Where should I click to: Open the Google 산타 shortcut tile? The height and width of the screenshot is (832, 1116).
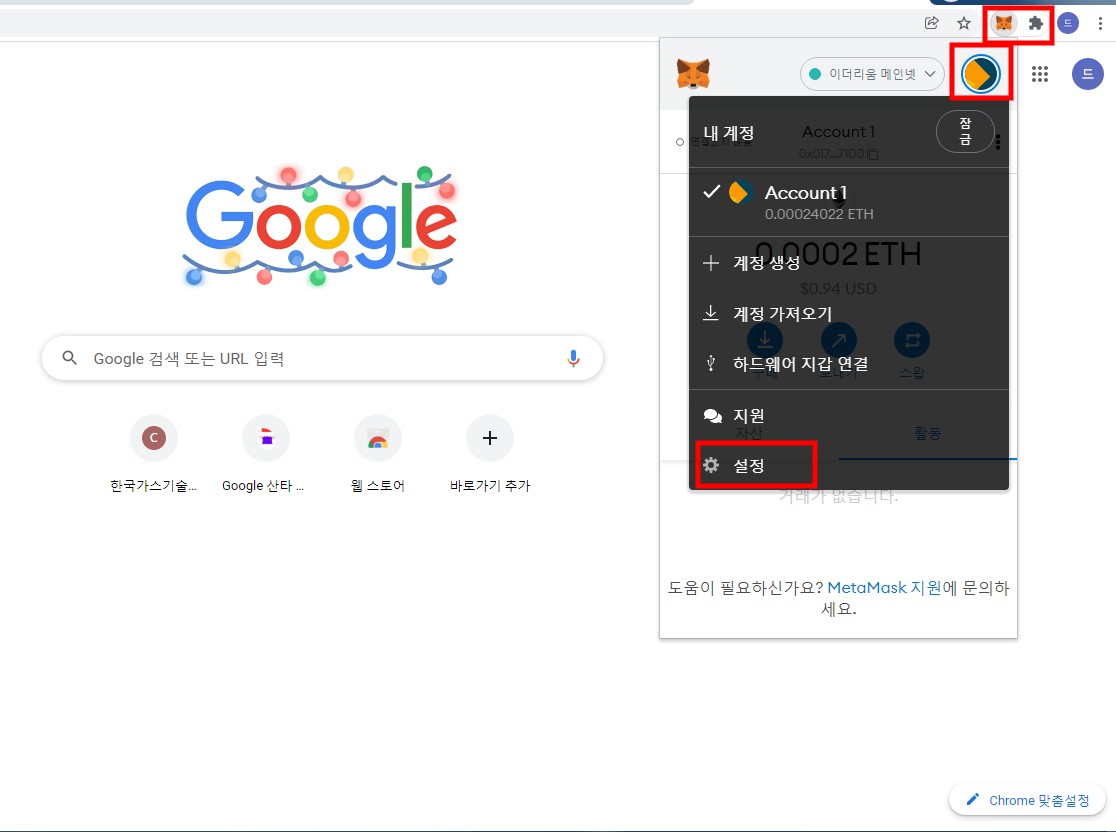[265, 453]
